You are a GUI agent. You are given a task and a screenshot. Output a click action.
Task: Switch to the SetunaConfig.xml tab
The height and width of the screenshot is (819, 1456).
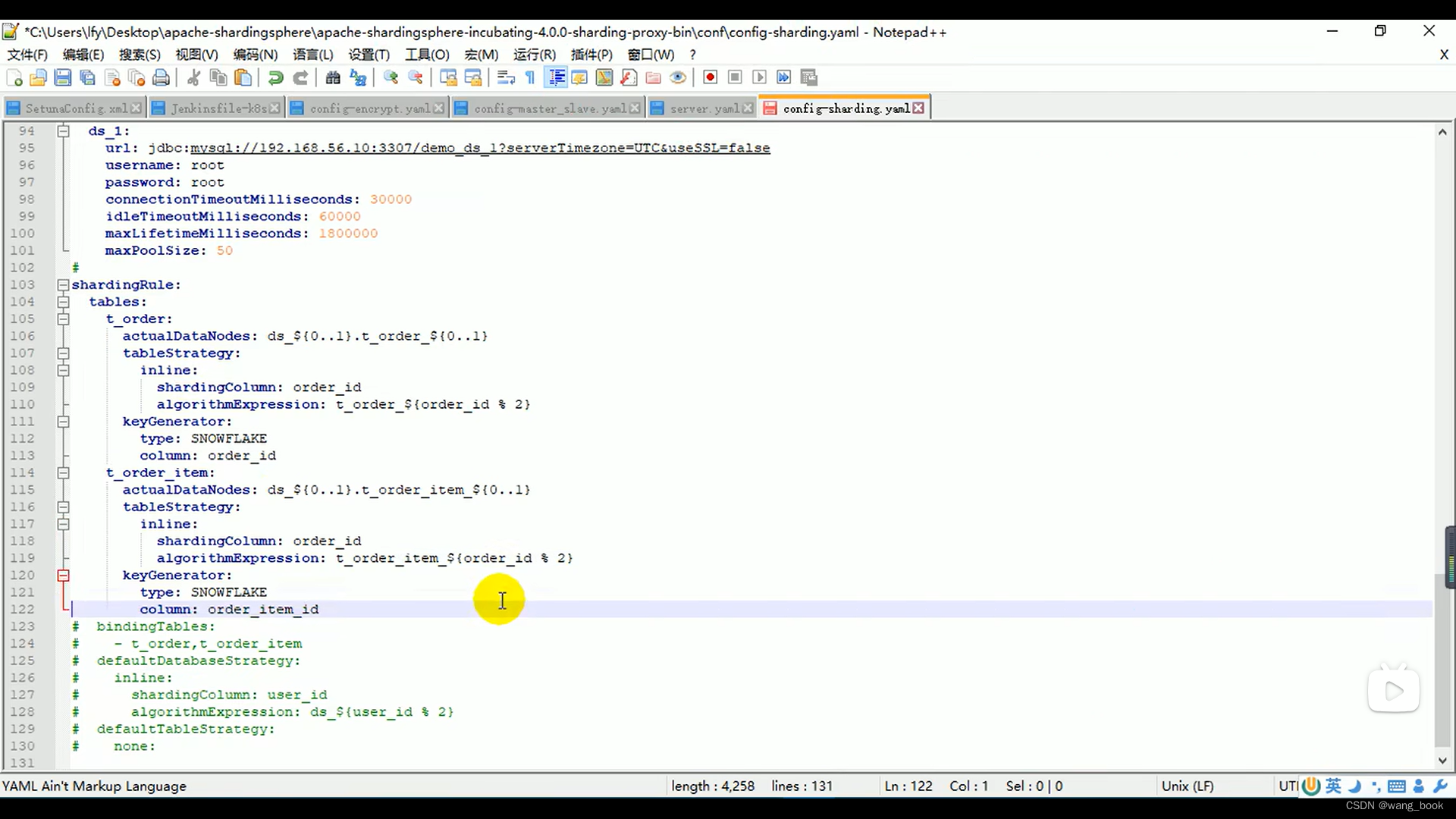(75, 108)
